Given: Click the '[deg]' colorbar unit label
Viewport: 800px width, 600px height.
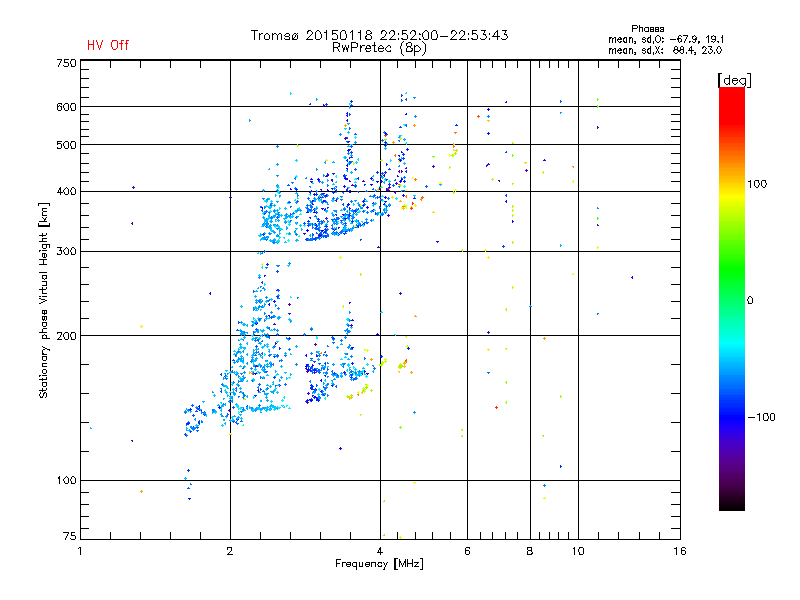Looking at the screenshot, I should 734,81.
